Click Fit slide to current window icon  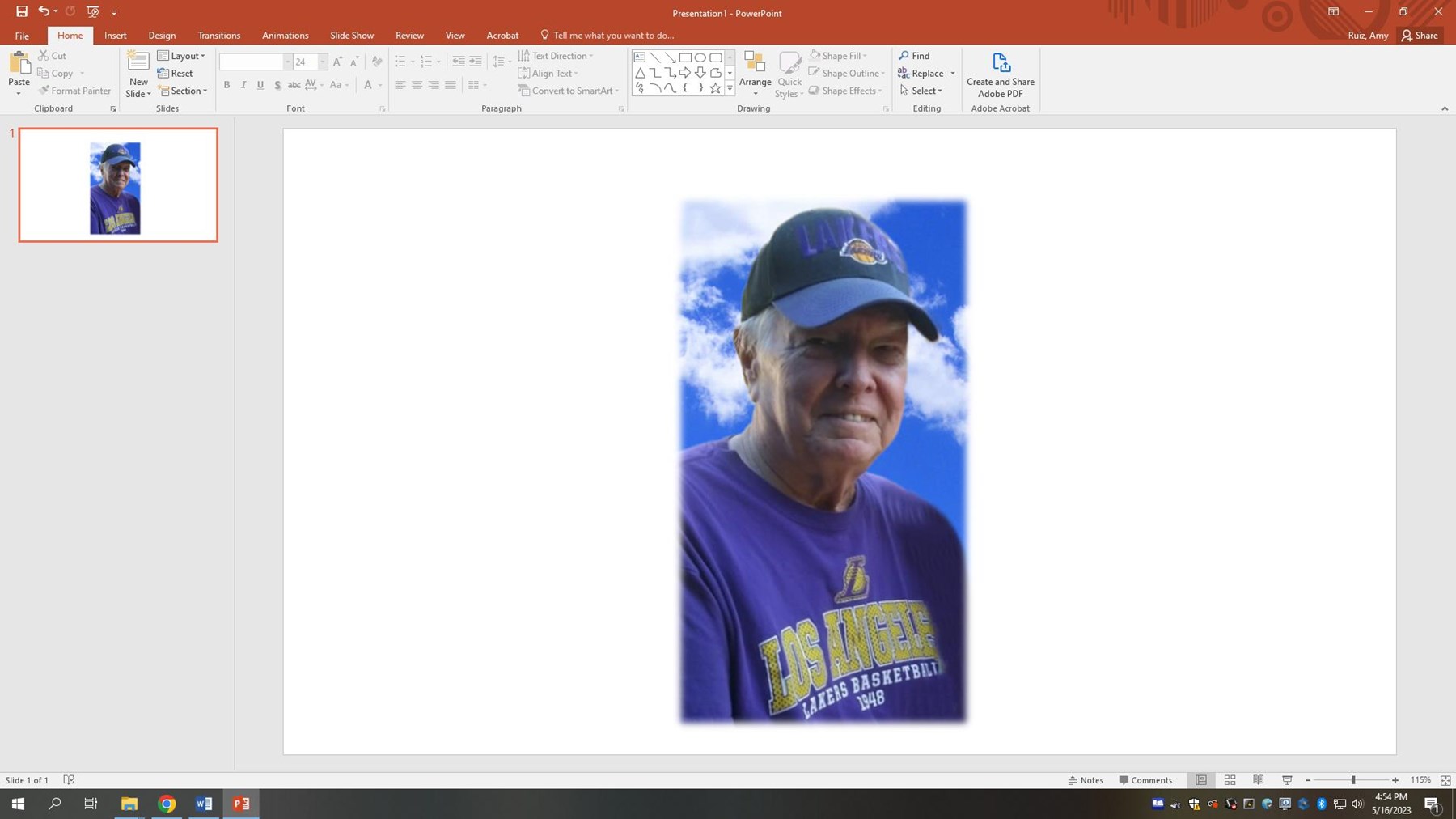[1445, 780]
